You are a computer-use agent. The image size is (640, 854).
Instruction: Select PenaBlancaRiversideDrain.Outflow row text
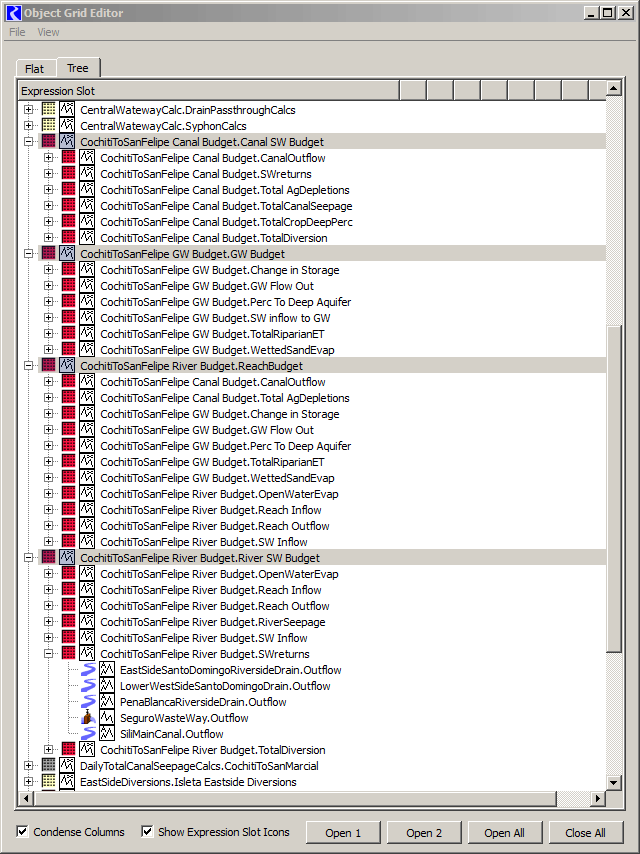click(203, 702)
